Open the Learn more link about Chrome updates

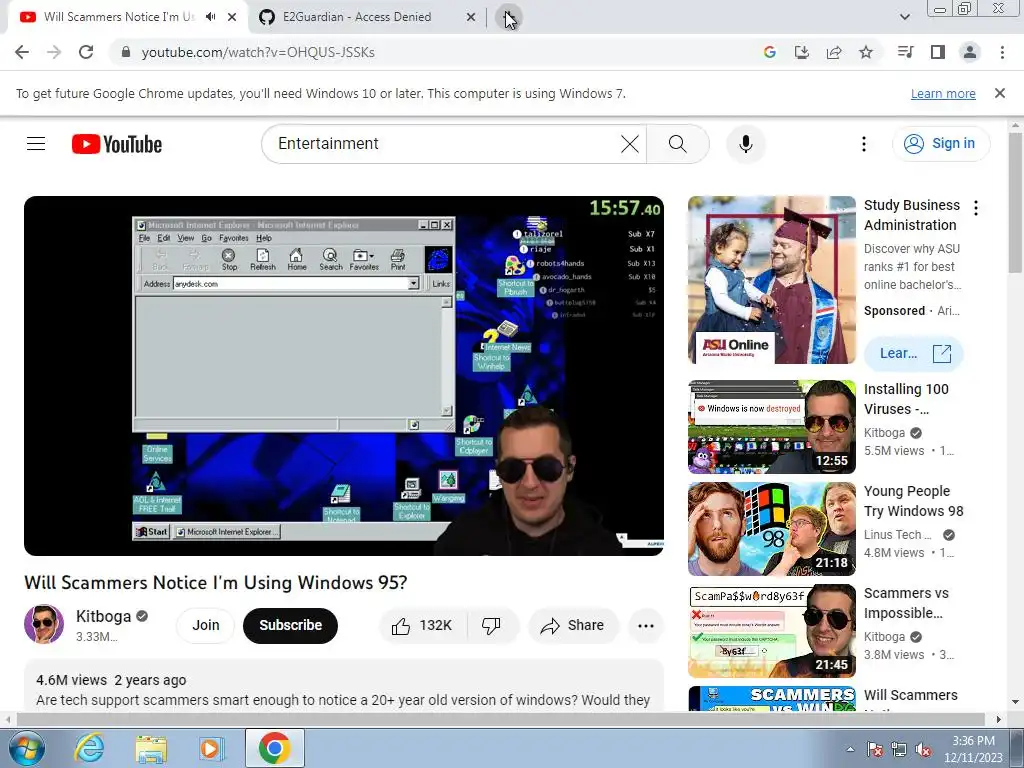943,93
